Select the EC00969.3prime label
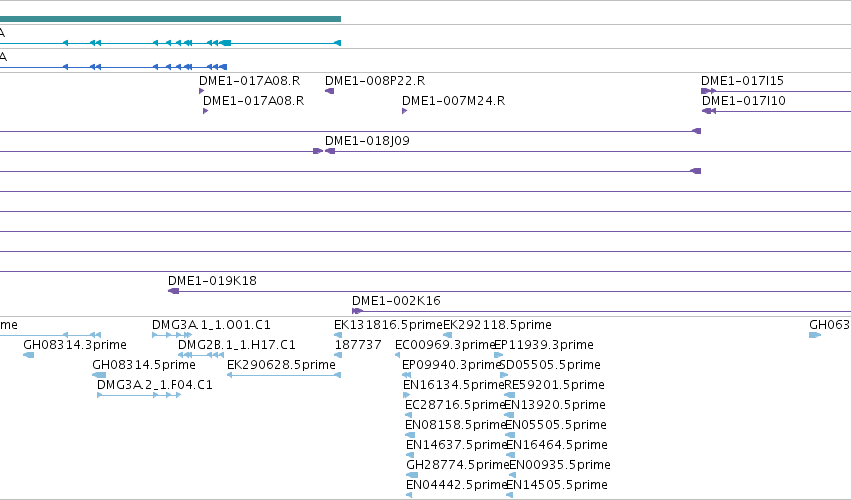The height and width of the screenshot is (500, 851). 445,345
